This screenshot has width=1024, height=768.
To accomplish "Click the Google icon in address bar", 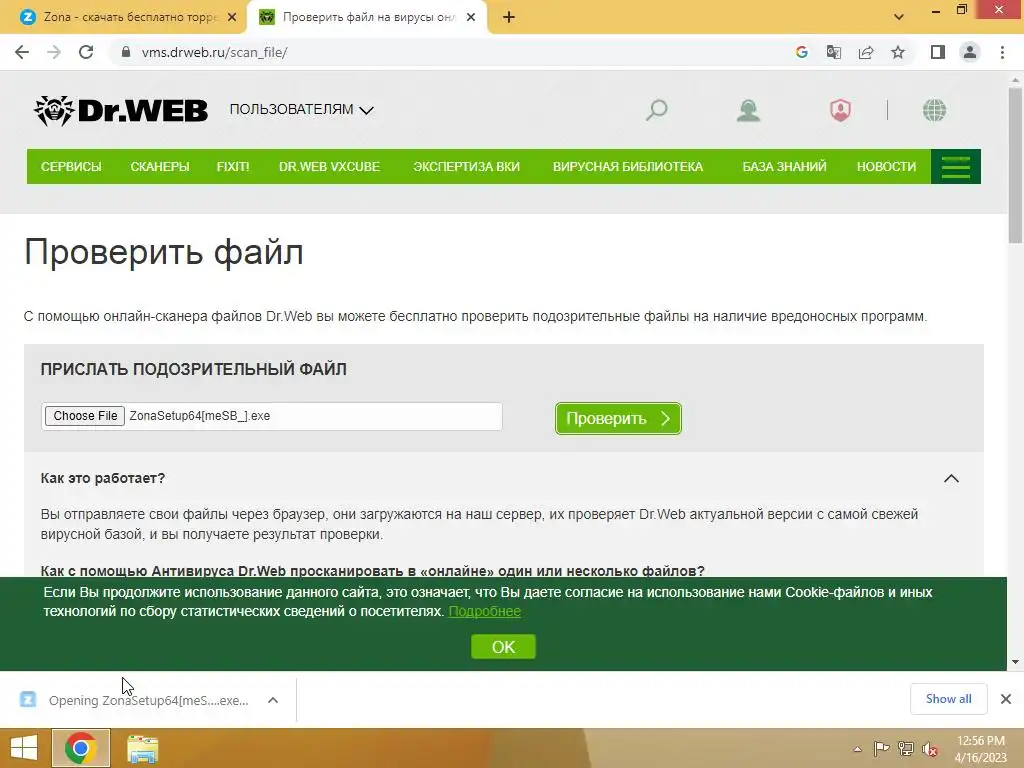I will tap(802, 52).
